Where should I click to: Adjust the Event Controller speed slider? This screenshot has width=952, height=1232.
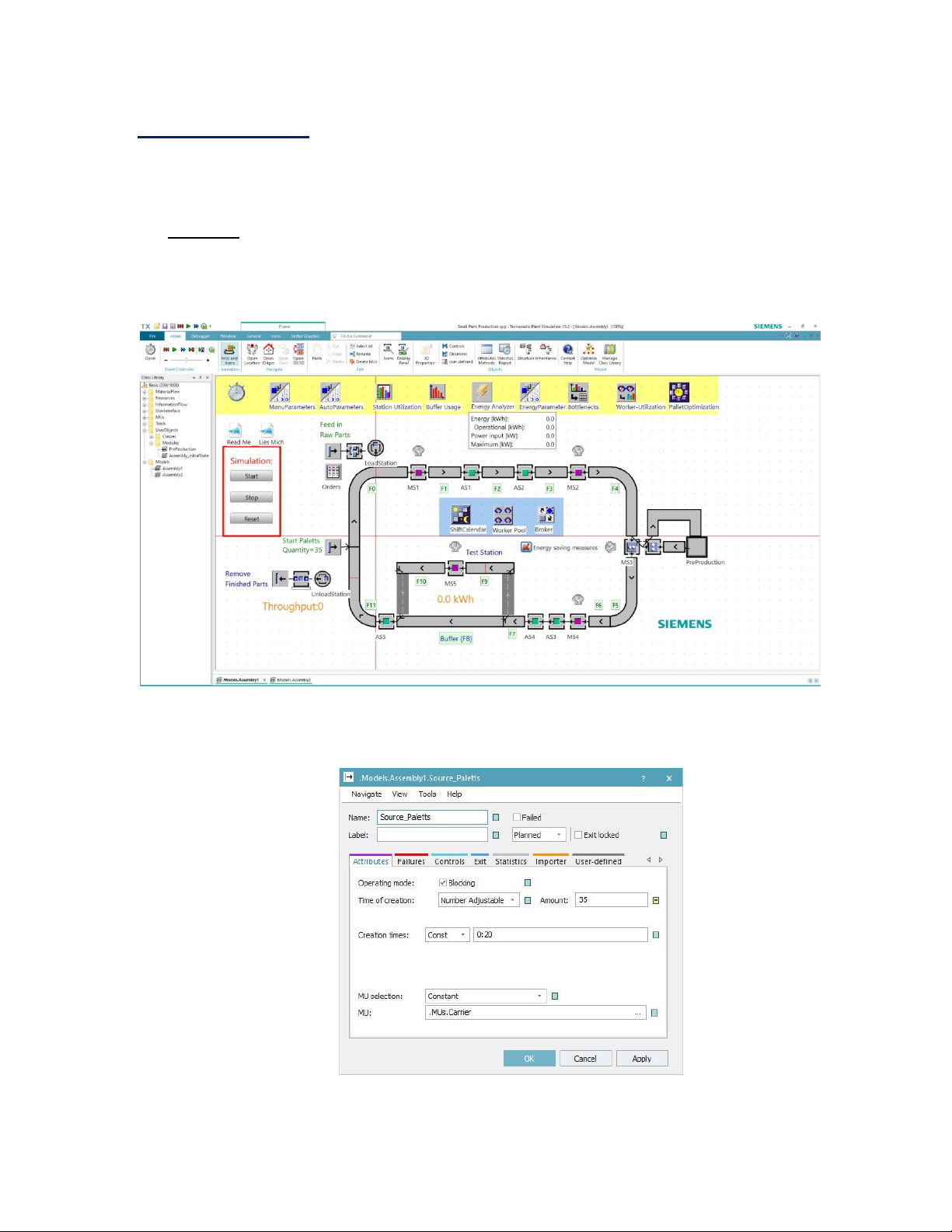(x=187, y=360)
